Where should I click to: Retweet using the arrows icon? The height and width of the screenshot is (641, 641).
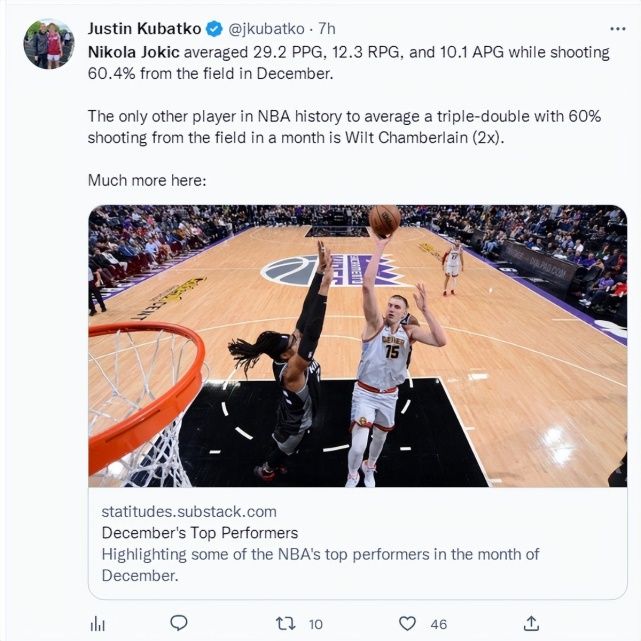[x=285, y=623]
